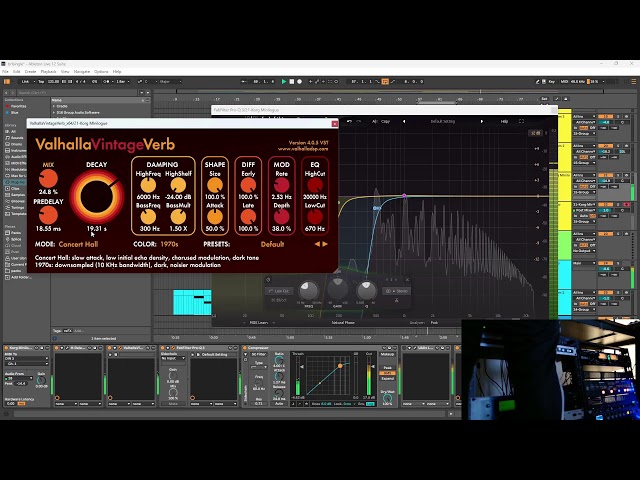Click the Shape Attack knob
Screen dimensions: 640x480
[x=215, y=217]
